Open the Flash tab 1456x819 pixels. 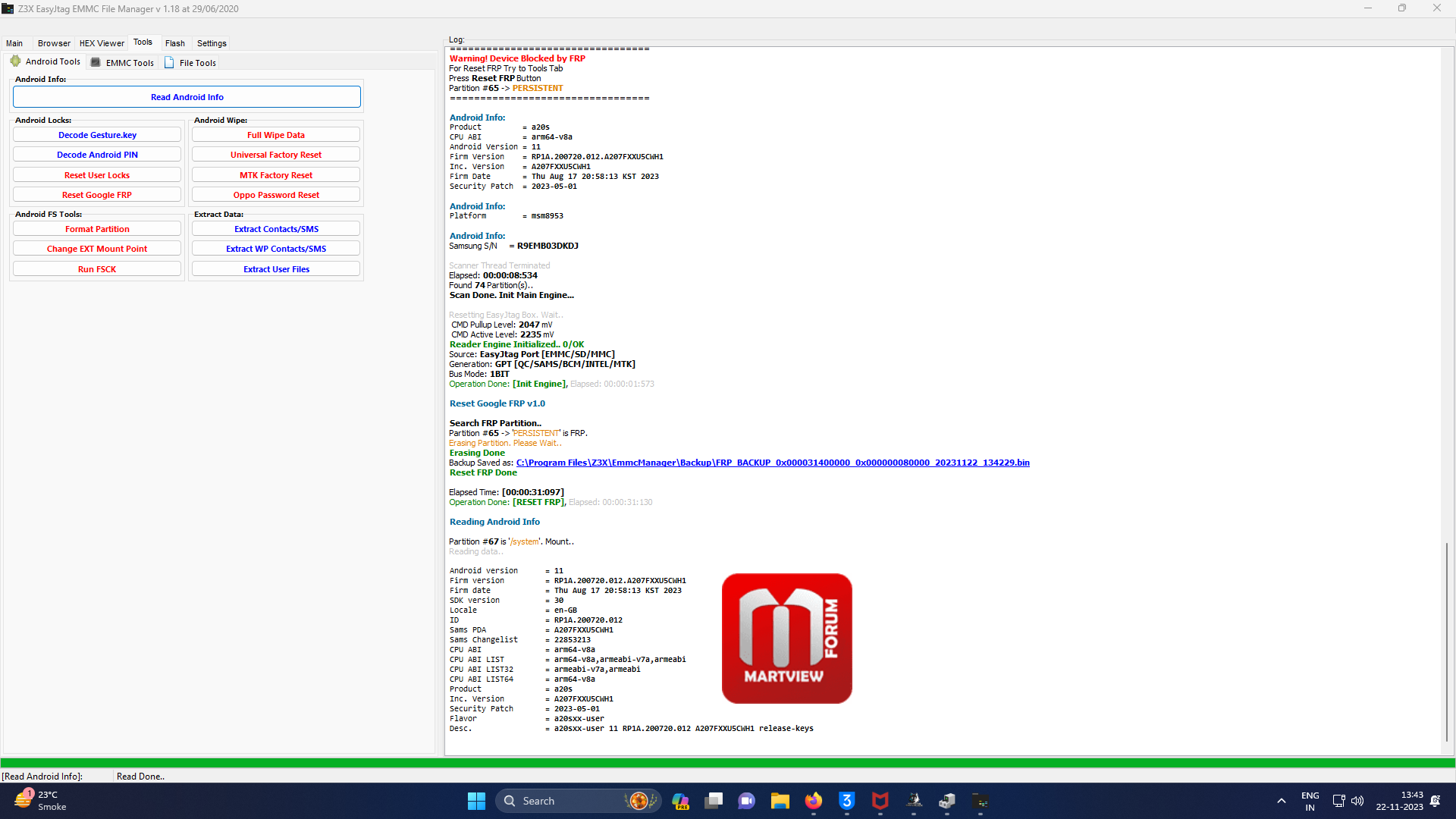click(x=175, y=43)
